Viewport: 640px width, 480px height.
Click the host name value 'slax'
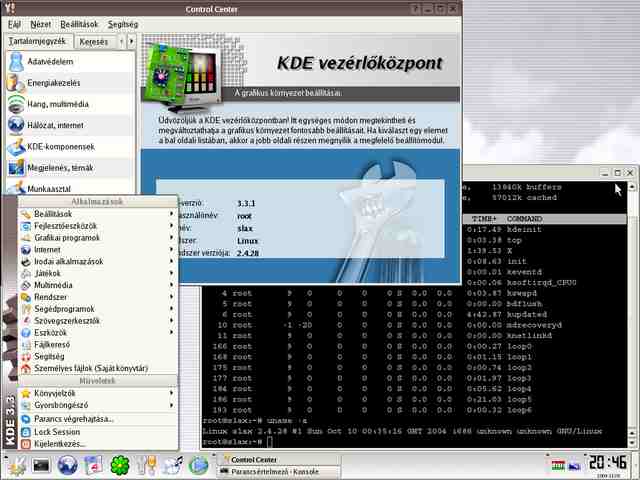coord(245,229)
